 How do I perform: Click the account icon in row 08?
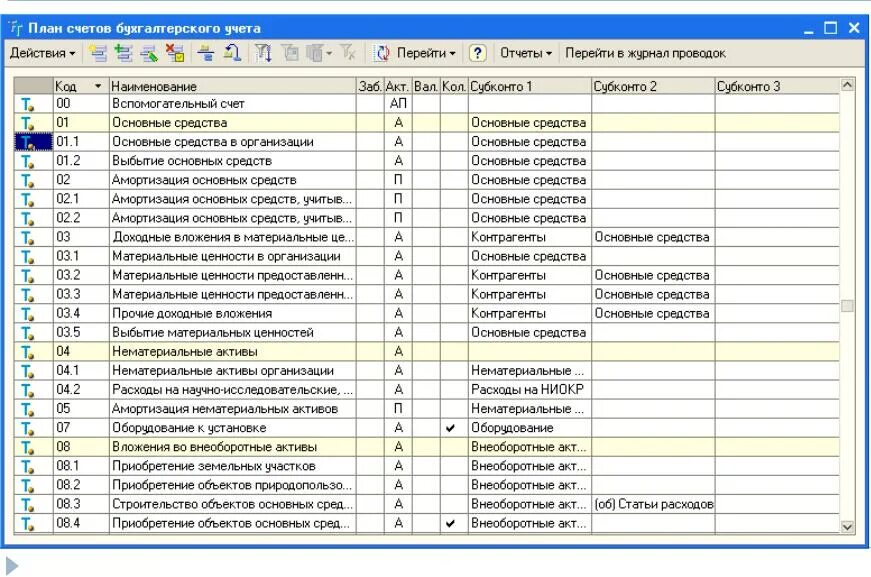coord(27,447)
